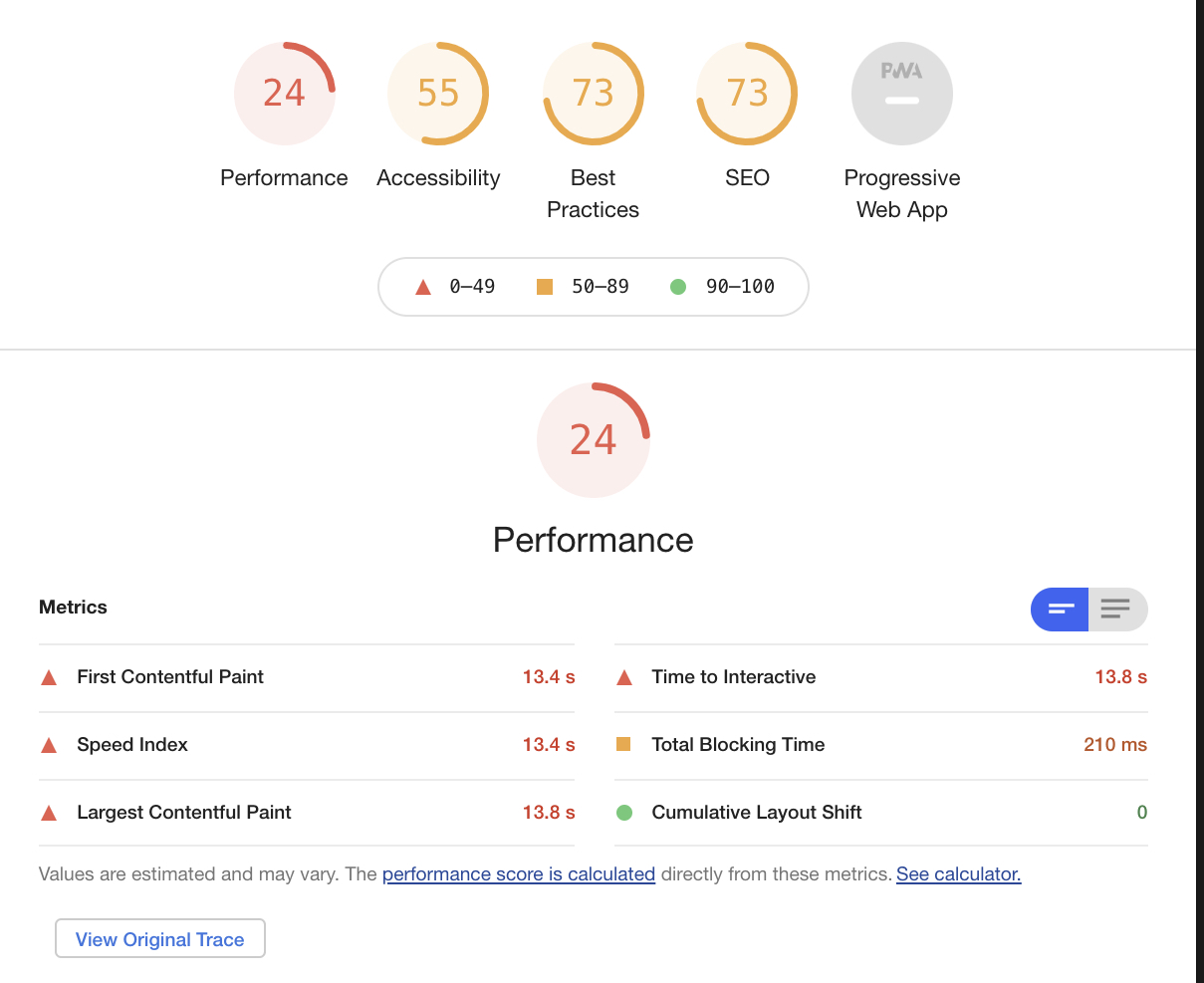This screenshot has width=1204, height=983.
Task: Click the red triangle beside First Contentful Paint
Action: pyautogui.click(x=47, y=676)
